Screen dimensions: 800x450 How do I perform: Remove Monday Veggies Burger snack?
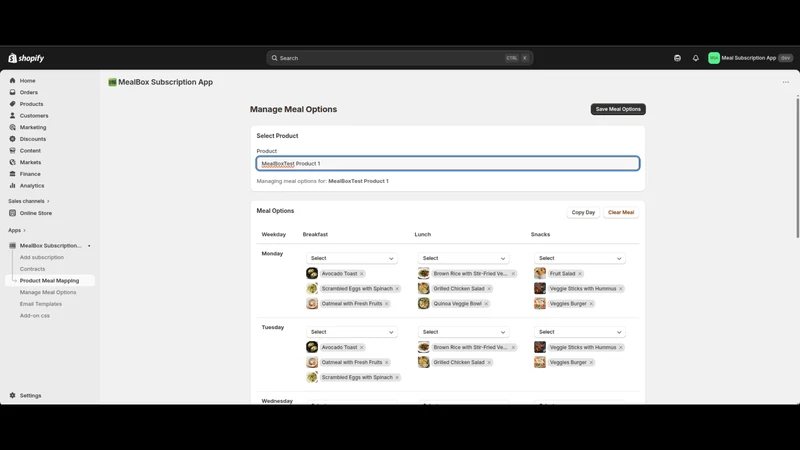tap(591, 304)
